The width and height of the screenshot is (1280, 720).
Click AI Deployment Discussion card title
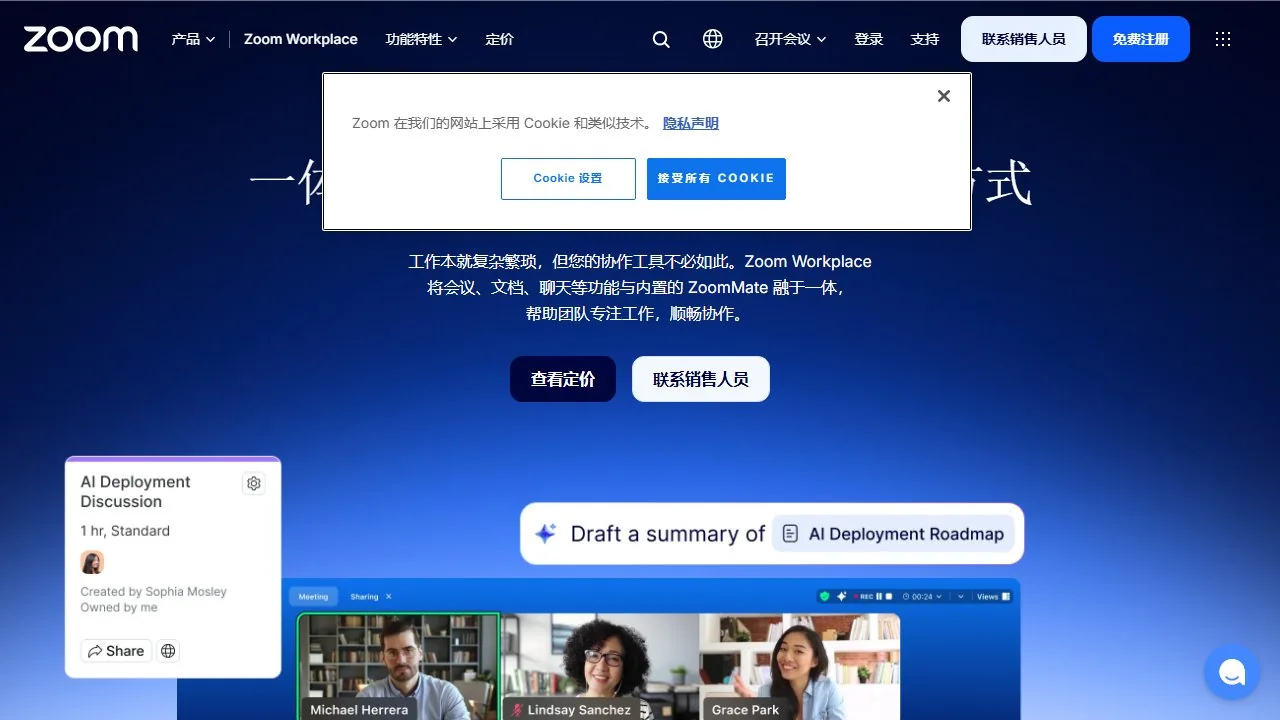click(135, 491)
